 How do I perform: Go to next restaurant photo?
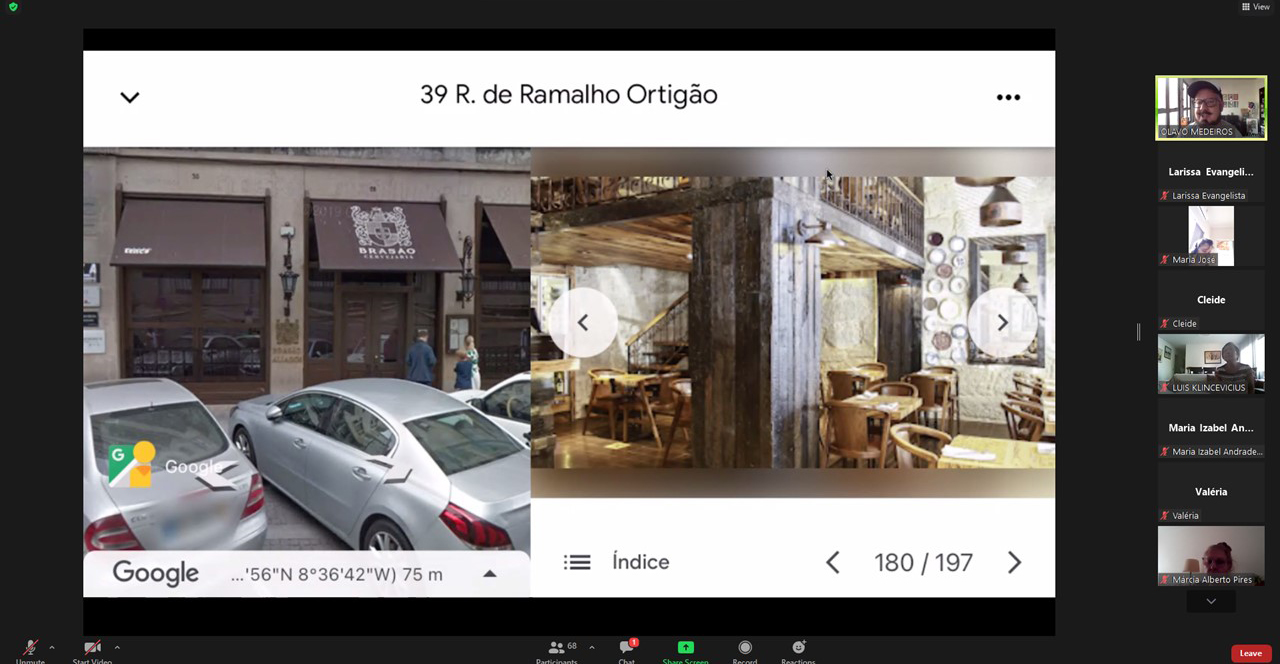tap(1002, 322)
